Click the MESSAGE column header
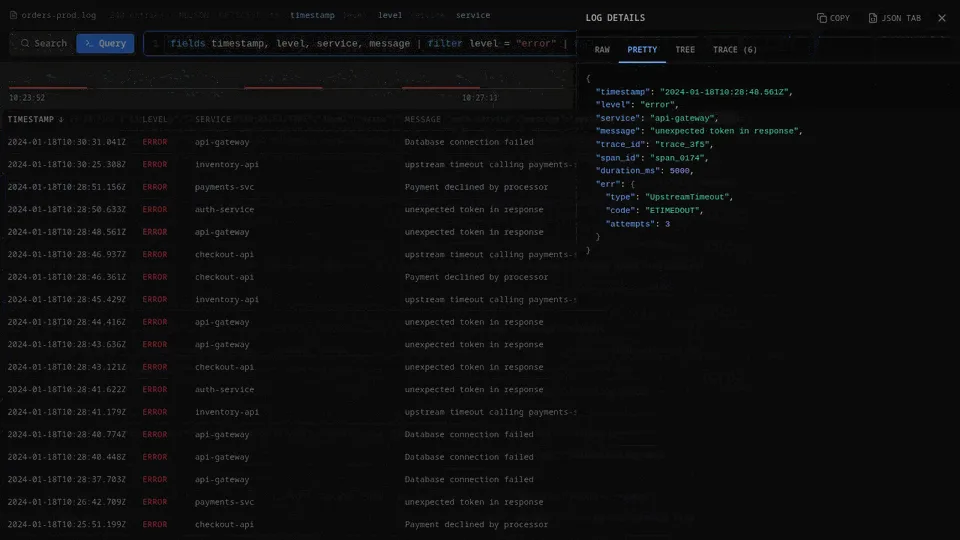Screen dimensions: 960x540 tap(422, 119)
